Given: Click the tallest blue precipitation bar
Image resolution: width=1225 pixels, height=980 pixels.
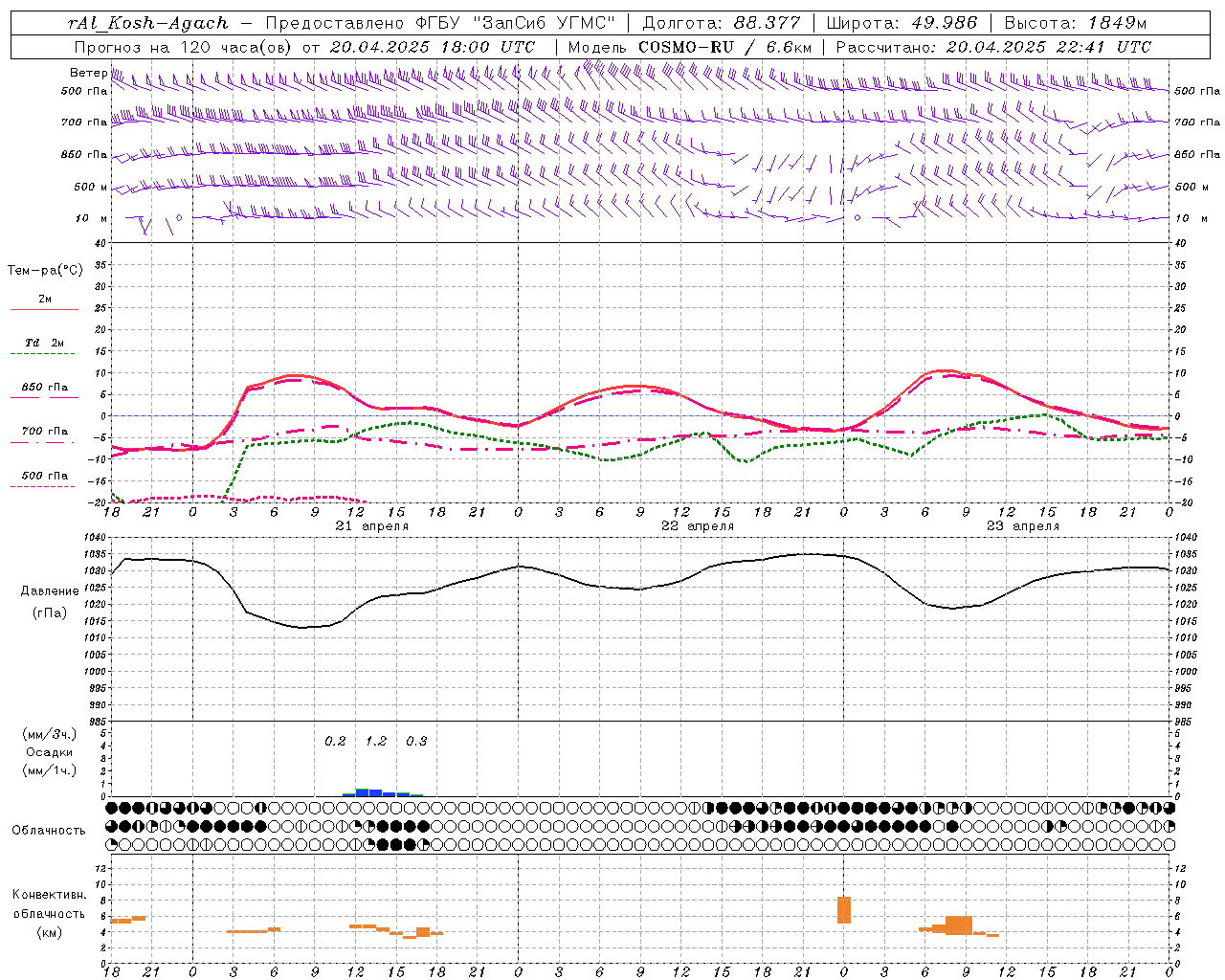Looking at the screenshot, I should (x=363, y=792).
